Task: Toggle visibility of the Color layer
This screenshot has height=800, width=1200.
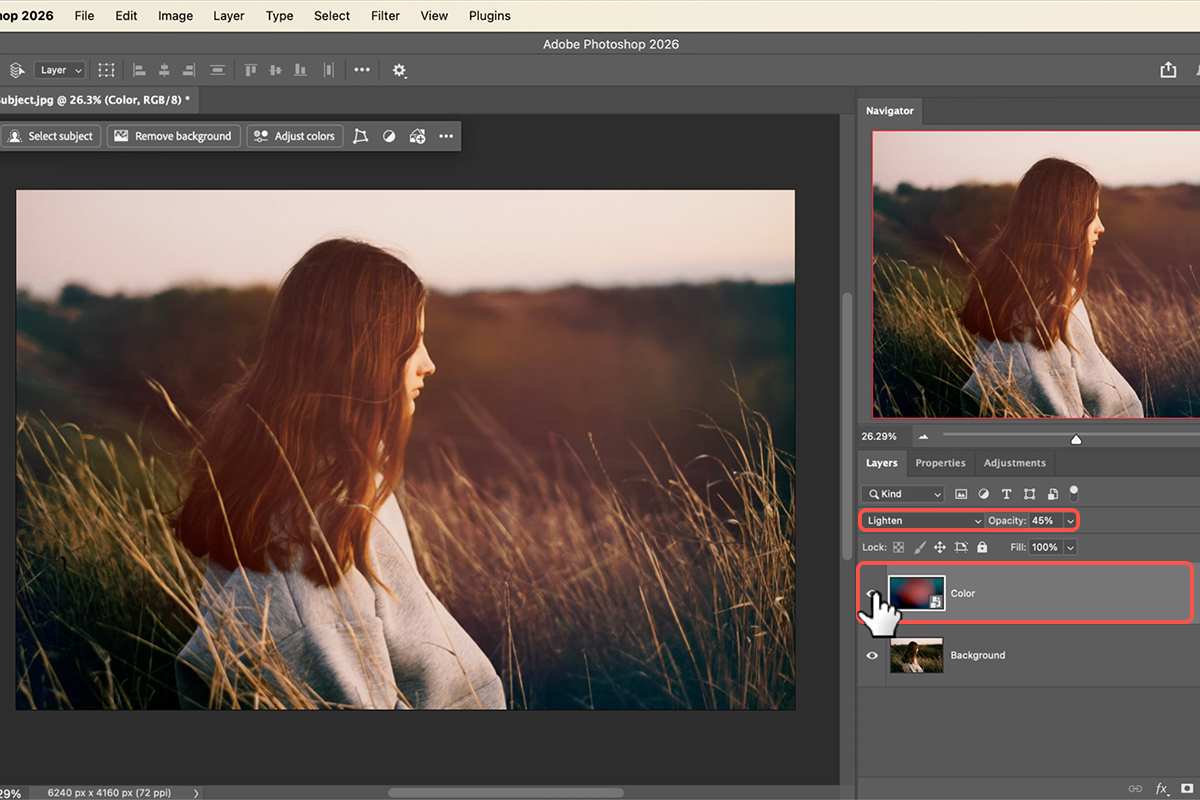Action: coord(872,594)
